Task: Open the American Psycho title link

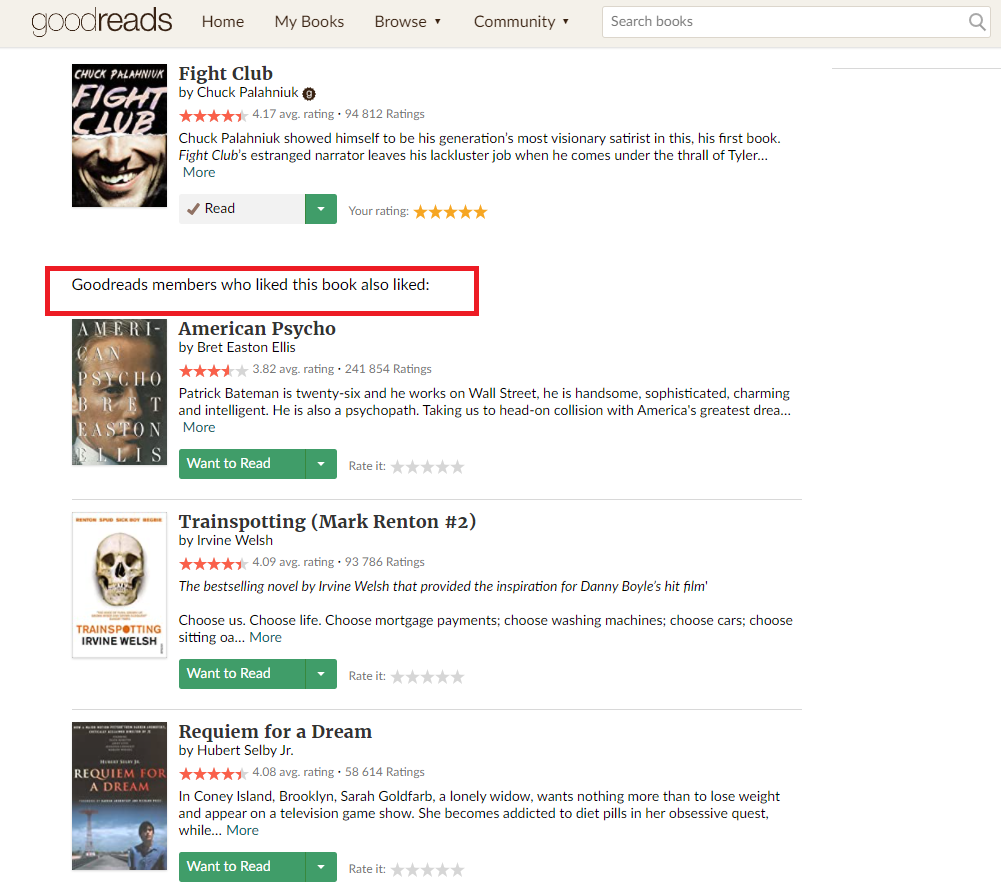Action: [257, 329]
